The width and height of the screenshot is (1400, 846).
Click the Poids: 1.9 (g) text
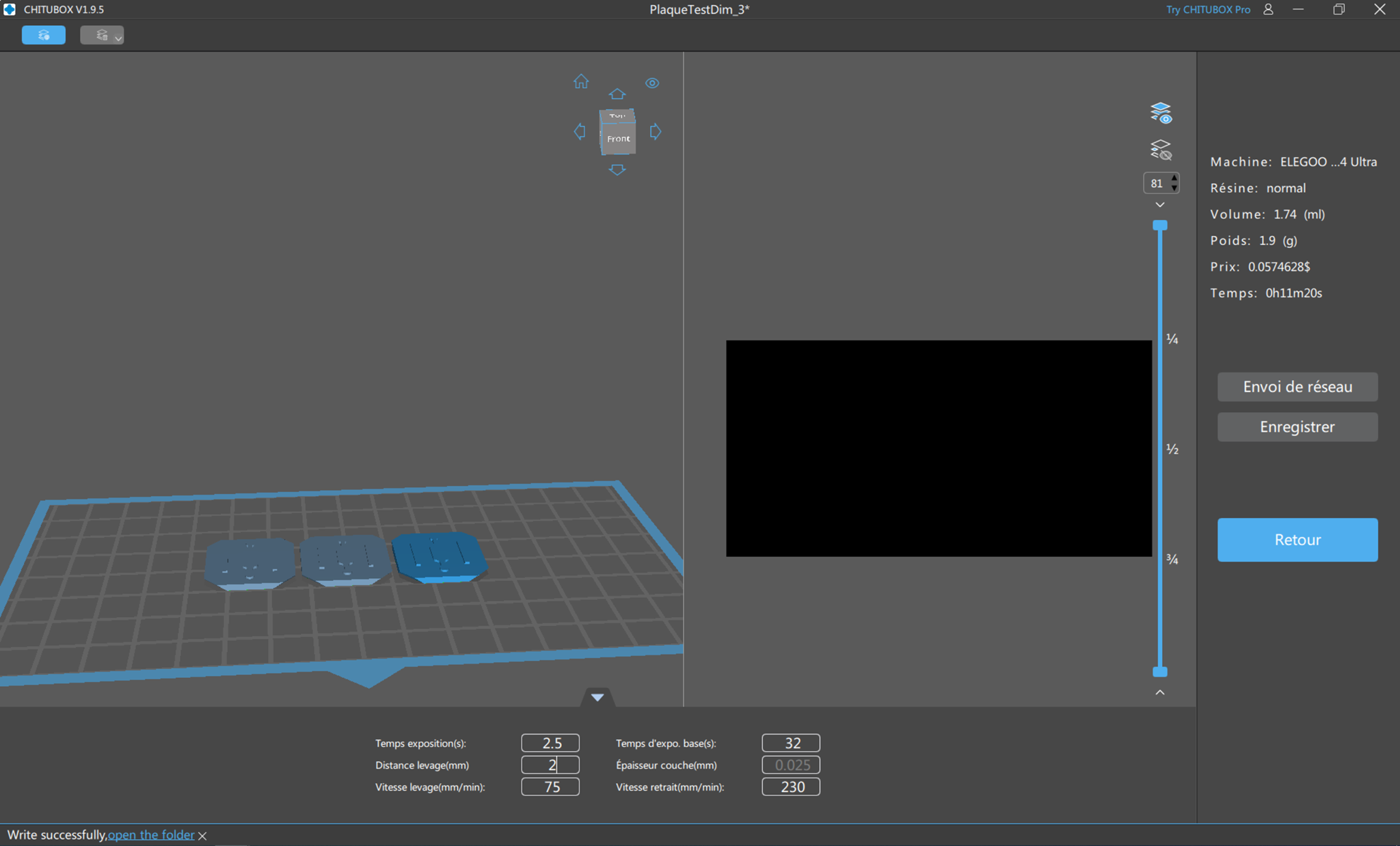pyautogui.click(x=1254, y=241)
